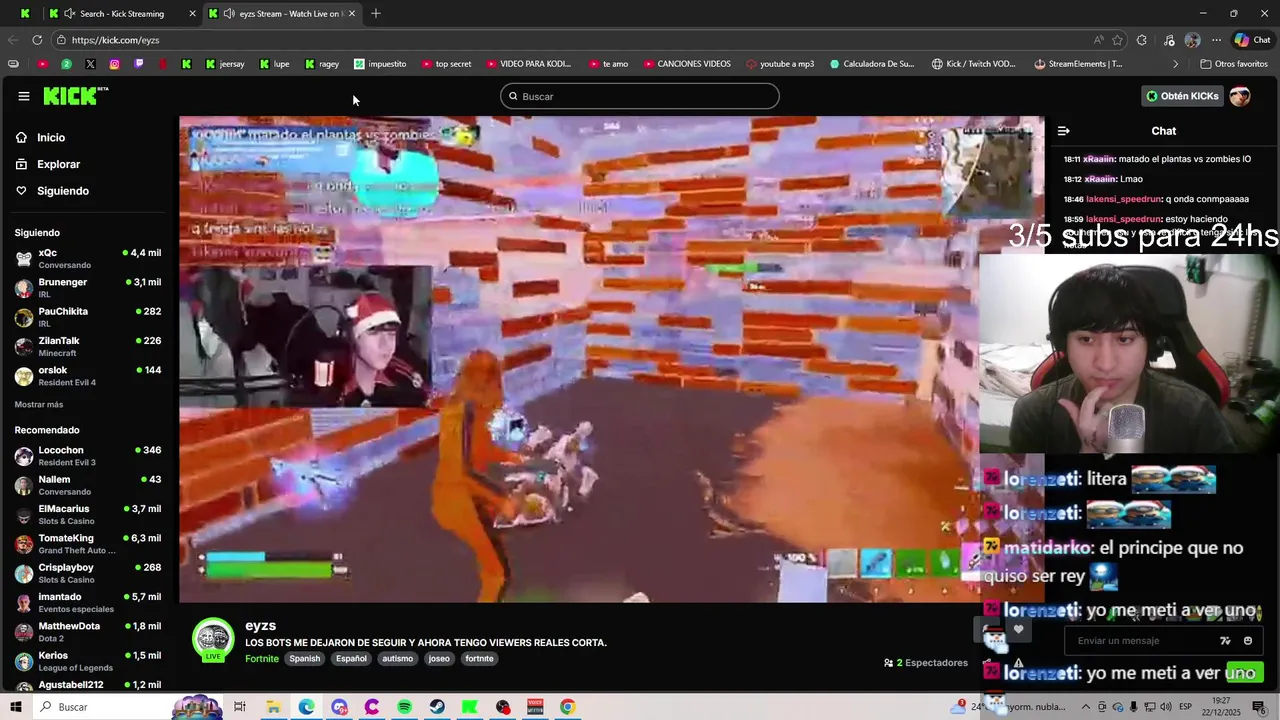Open the youtube a mp3 bookmark

click(x=780, y=64)
